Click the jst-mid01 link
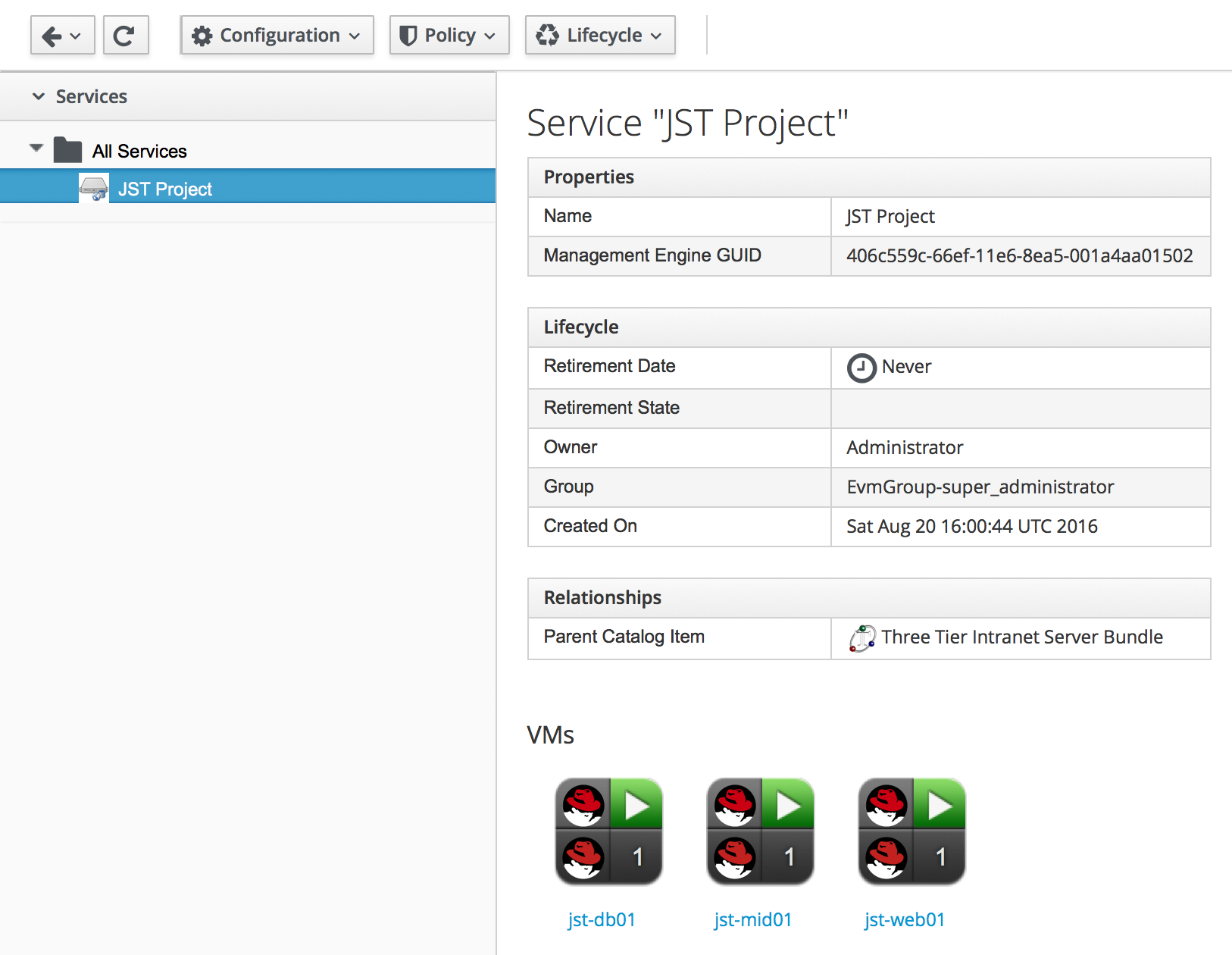Viewport: 1232px width, 955px height. click(752, 920)
